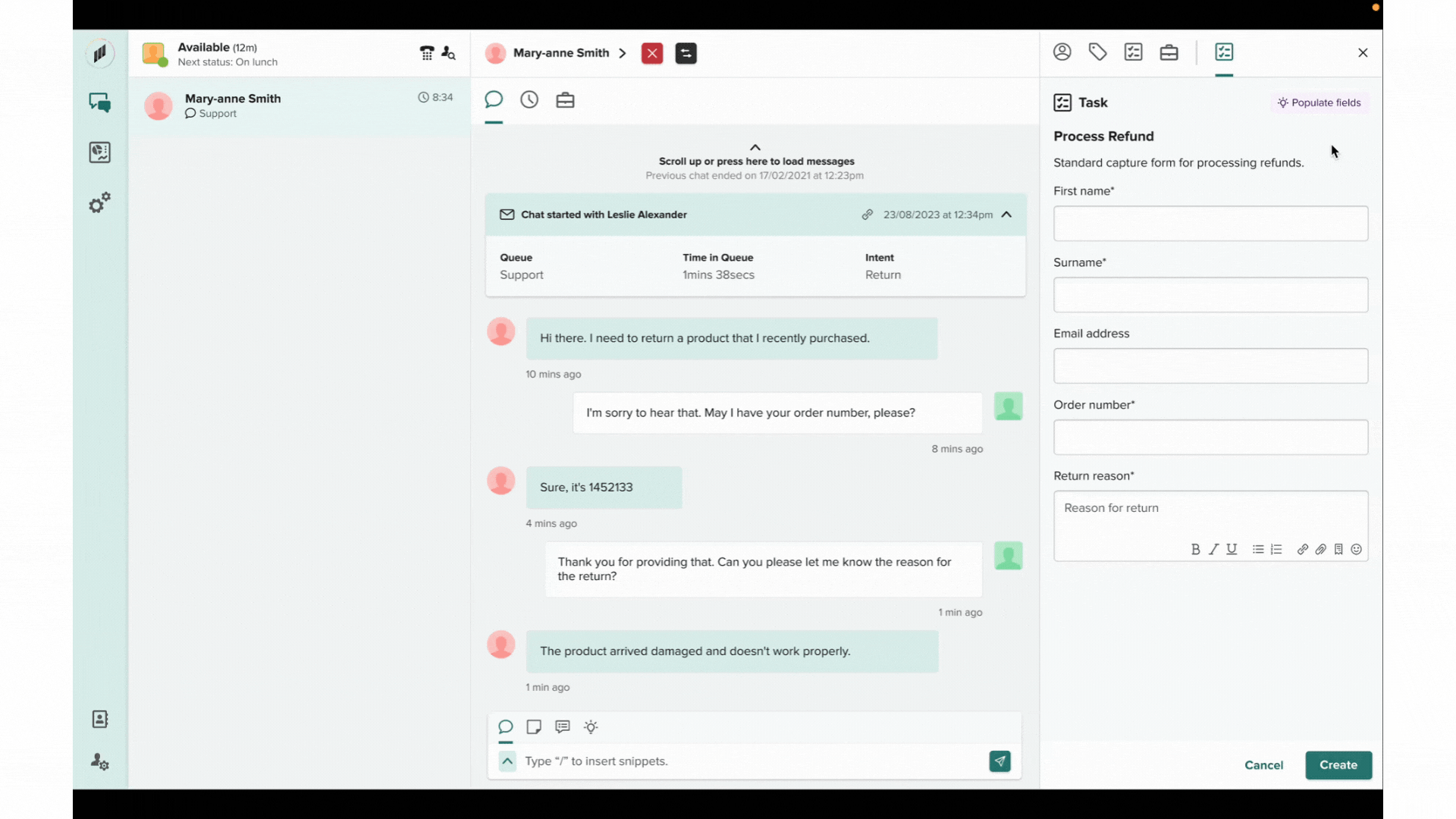Click the dial pad phone icon

(427, 53)
